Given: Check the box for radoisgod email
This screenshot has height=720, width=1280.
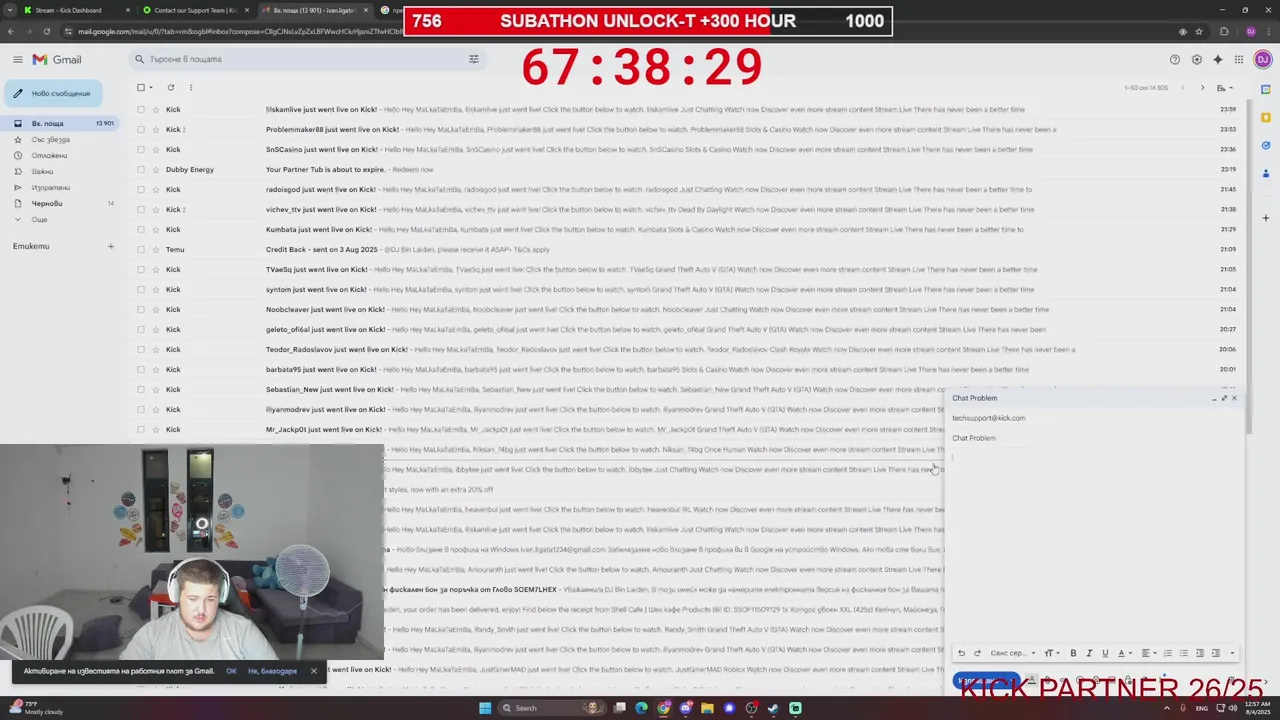Looking at the screenshot, I should pos(140,189).
